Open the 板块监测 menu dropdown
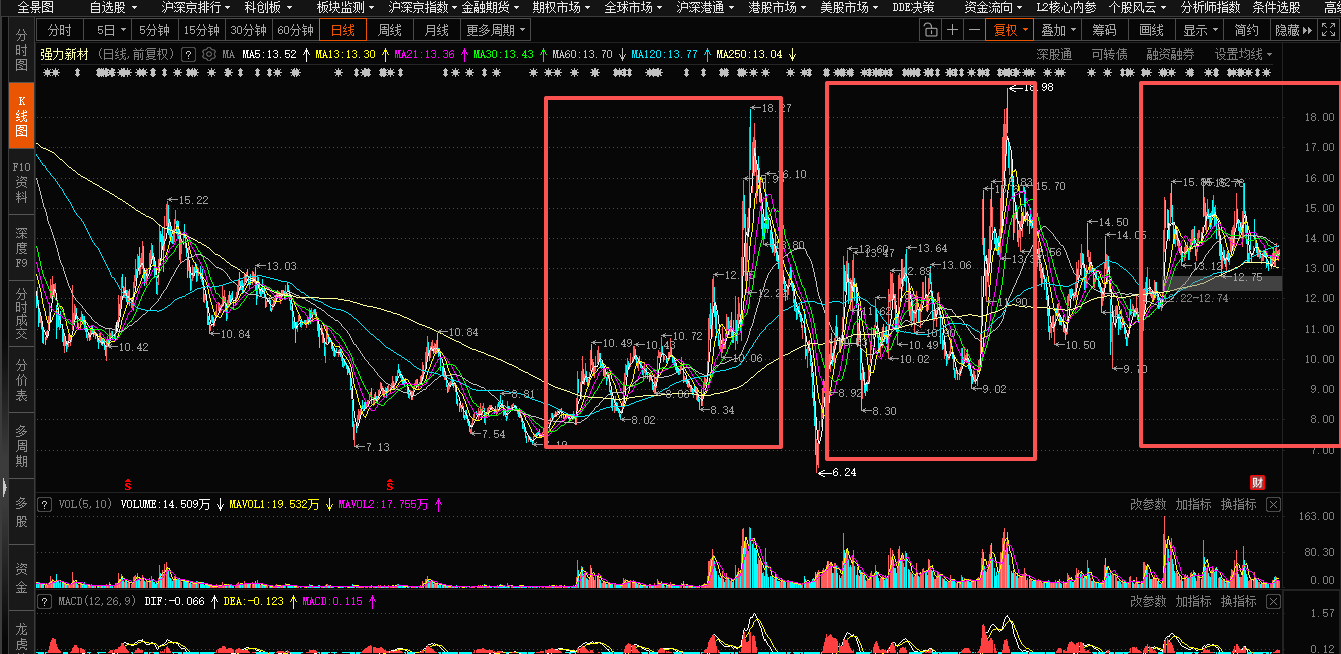 pos(344,7)
